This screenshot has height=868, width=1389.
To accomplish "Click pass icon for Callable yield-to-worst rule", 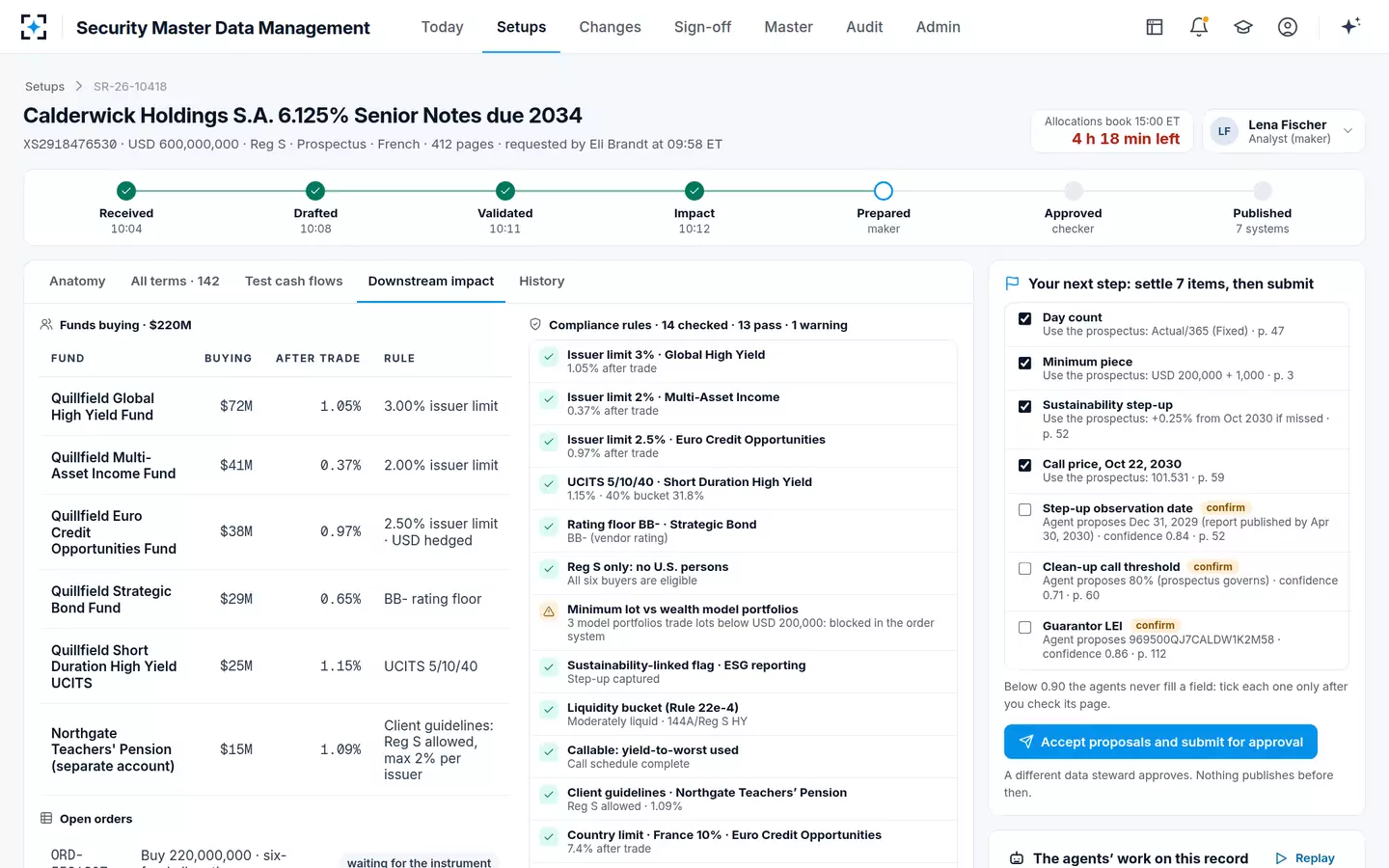I will 549,752.
